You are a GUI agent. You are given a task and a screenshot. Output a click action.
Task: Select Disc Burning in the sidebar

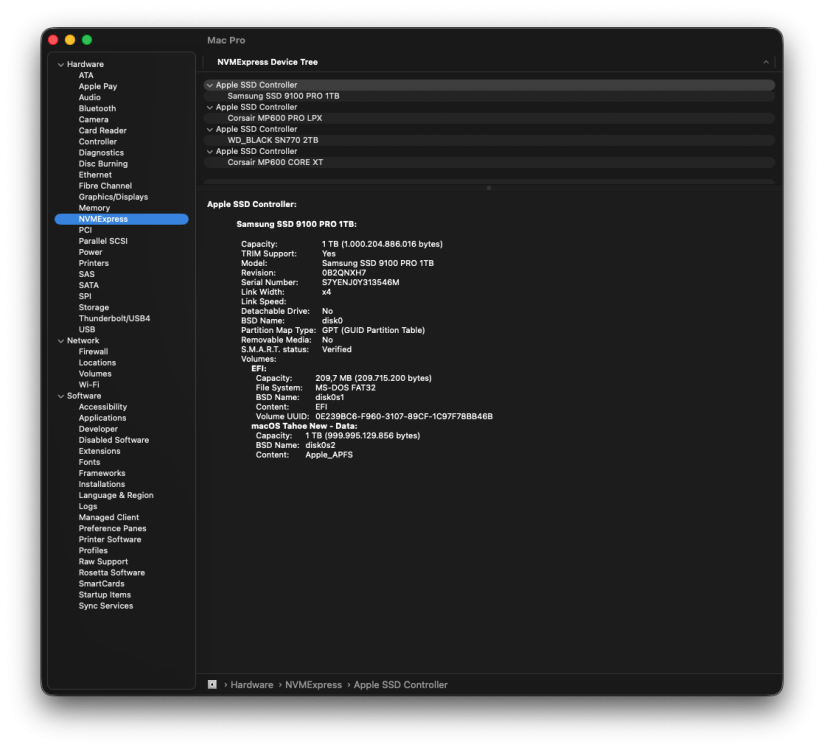(103, 163)
